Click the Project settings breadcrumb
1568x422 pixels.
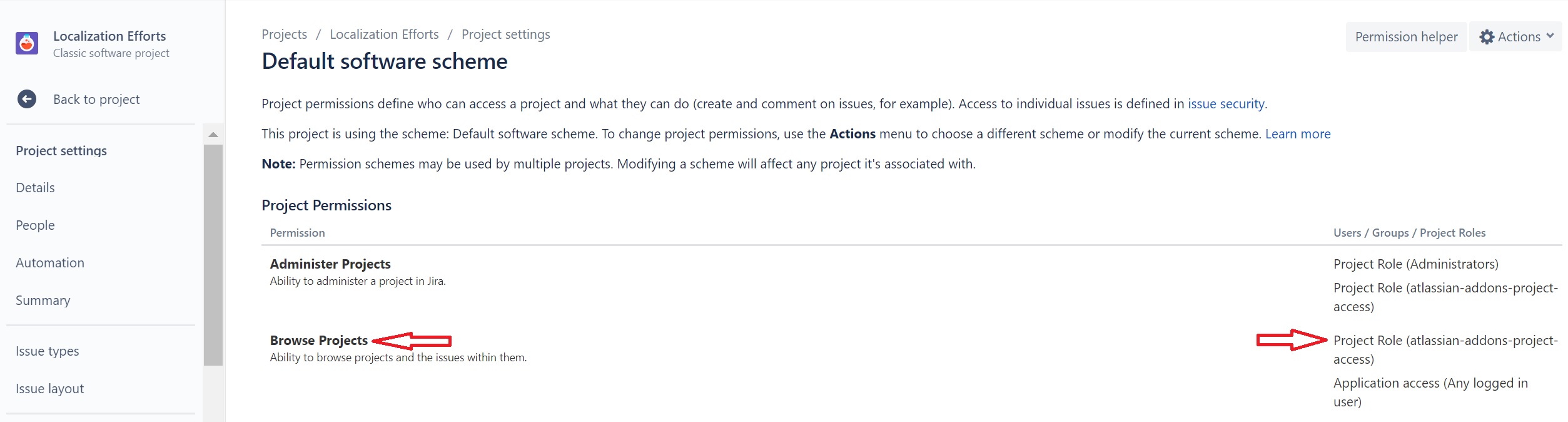[x=505, y=34]
